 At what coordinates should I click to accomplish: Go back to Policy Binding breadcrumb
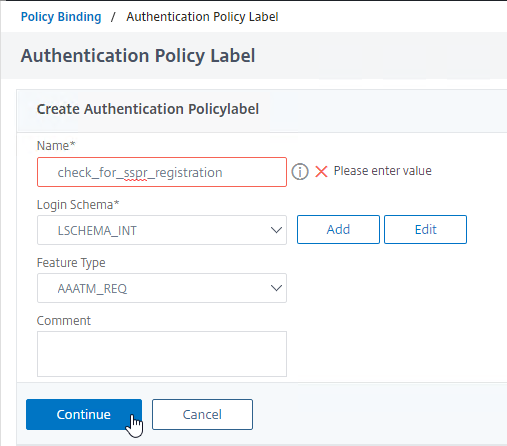(x=61, y=17)
